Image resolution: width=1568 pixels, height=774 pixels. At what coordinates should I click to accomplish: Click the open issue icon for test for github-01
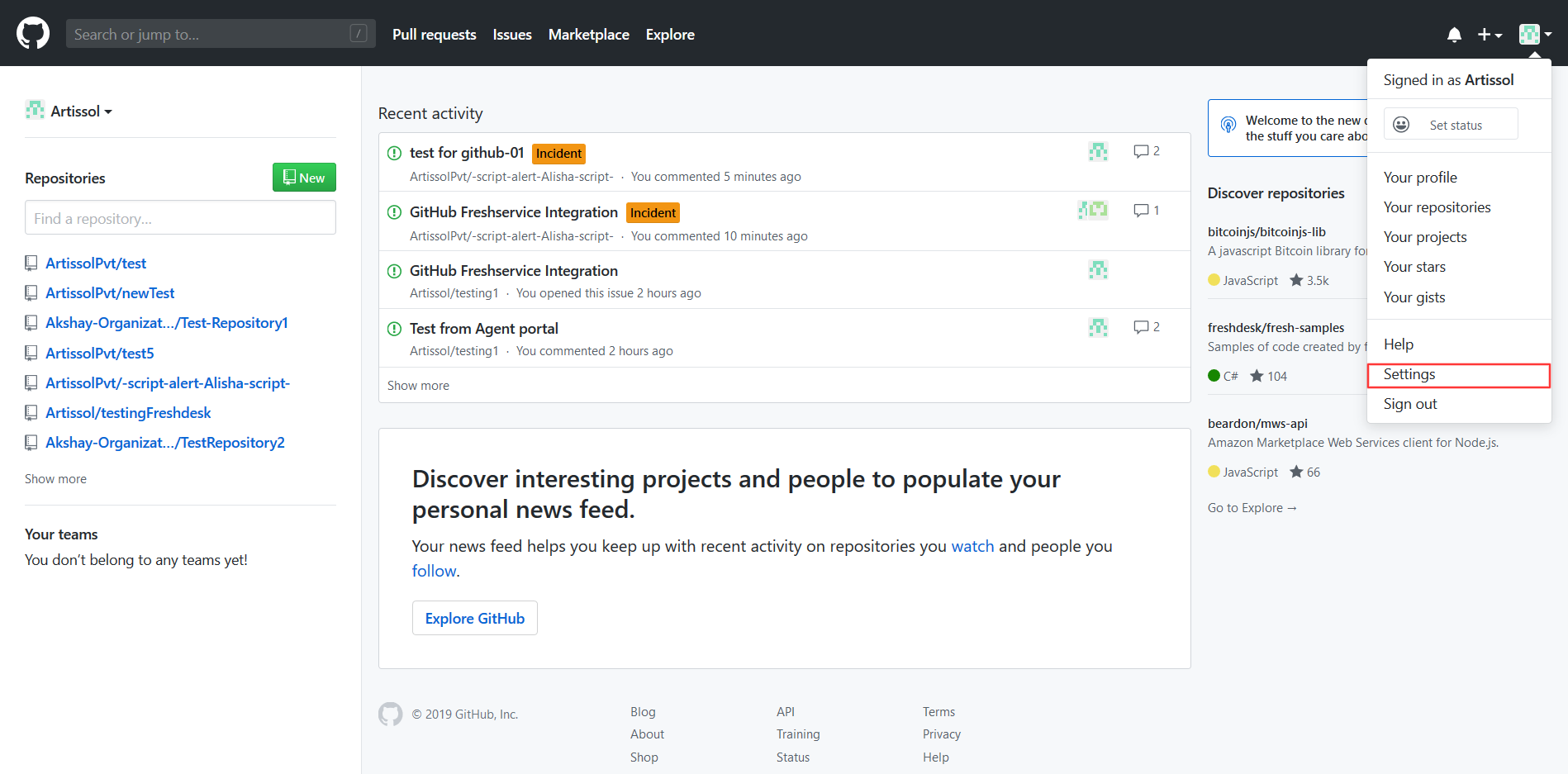pyautogui.click(x=394, y=153)
